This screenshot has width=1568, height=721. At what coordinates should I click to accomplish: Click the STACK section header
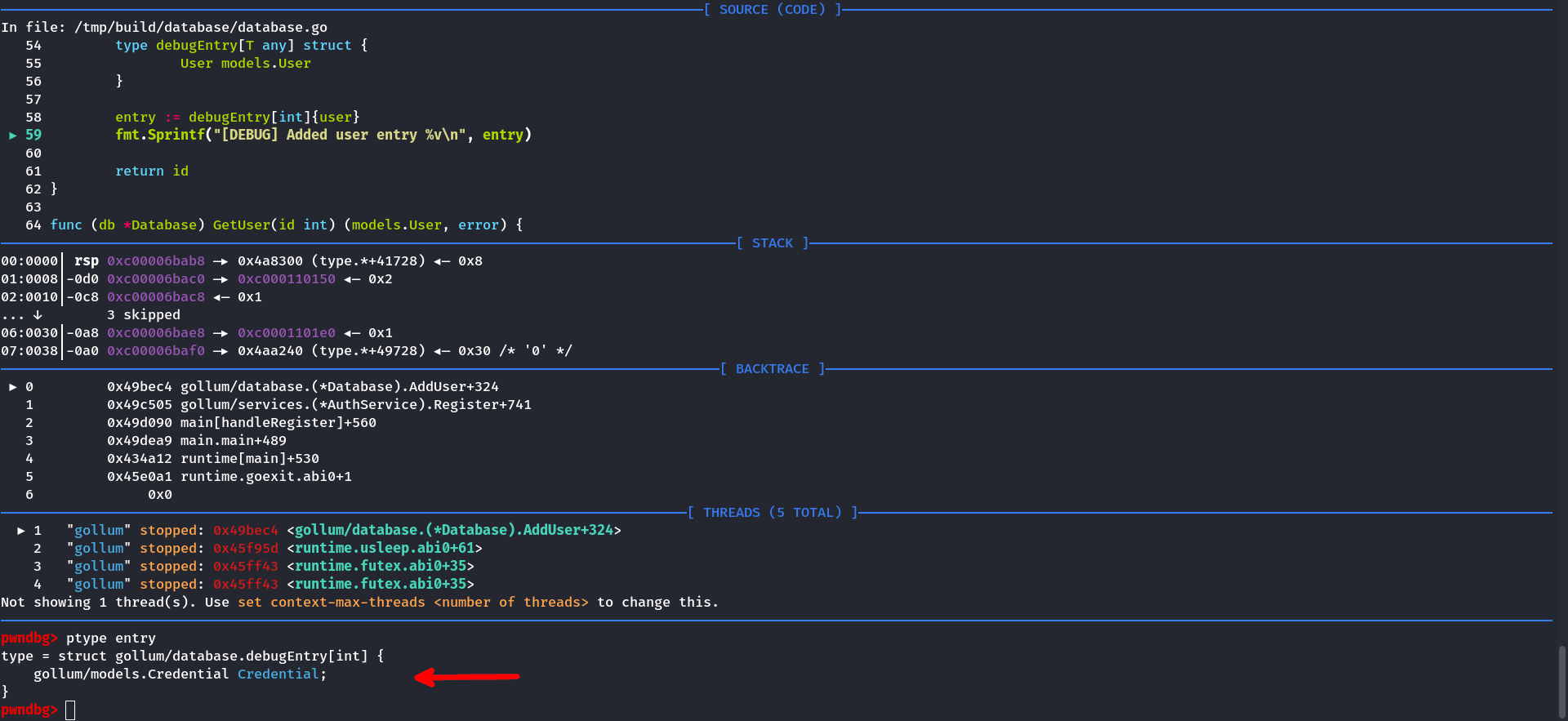coord(772,243)
